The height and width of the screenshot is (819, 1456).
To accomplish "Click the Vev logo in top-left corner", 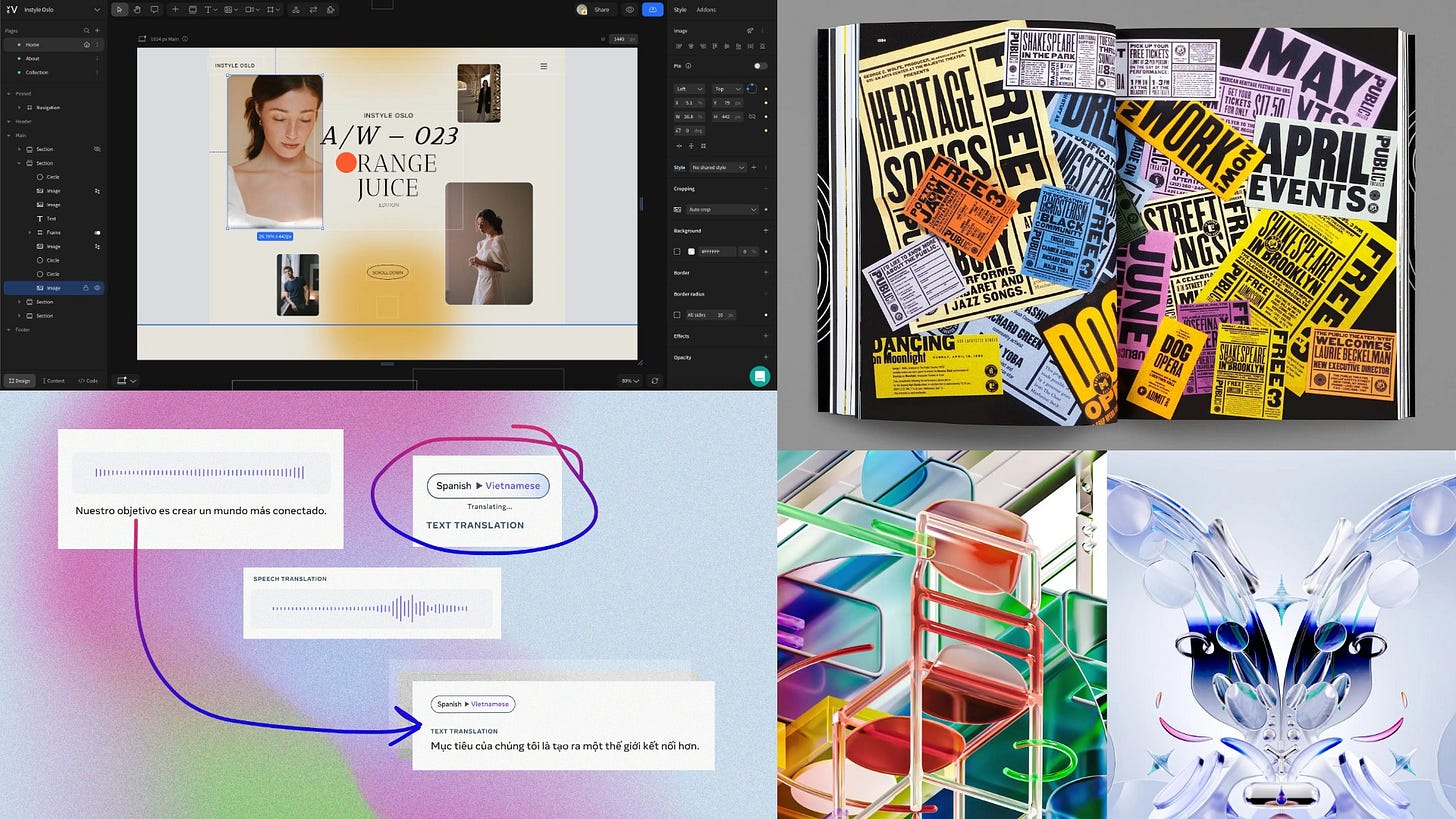I will pos(12,9).
